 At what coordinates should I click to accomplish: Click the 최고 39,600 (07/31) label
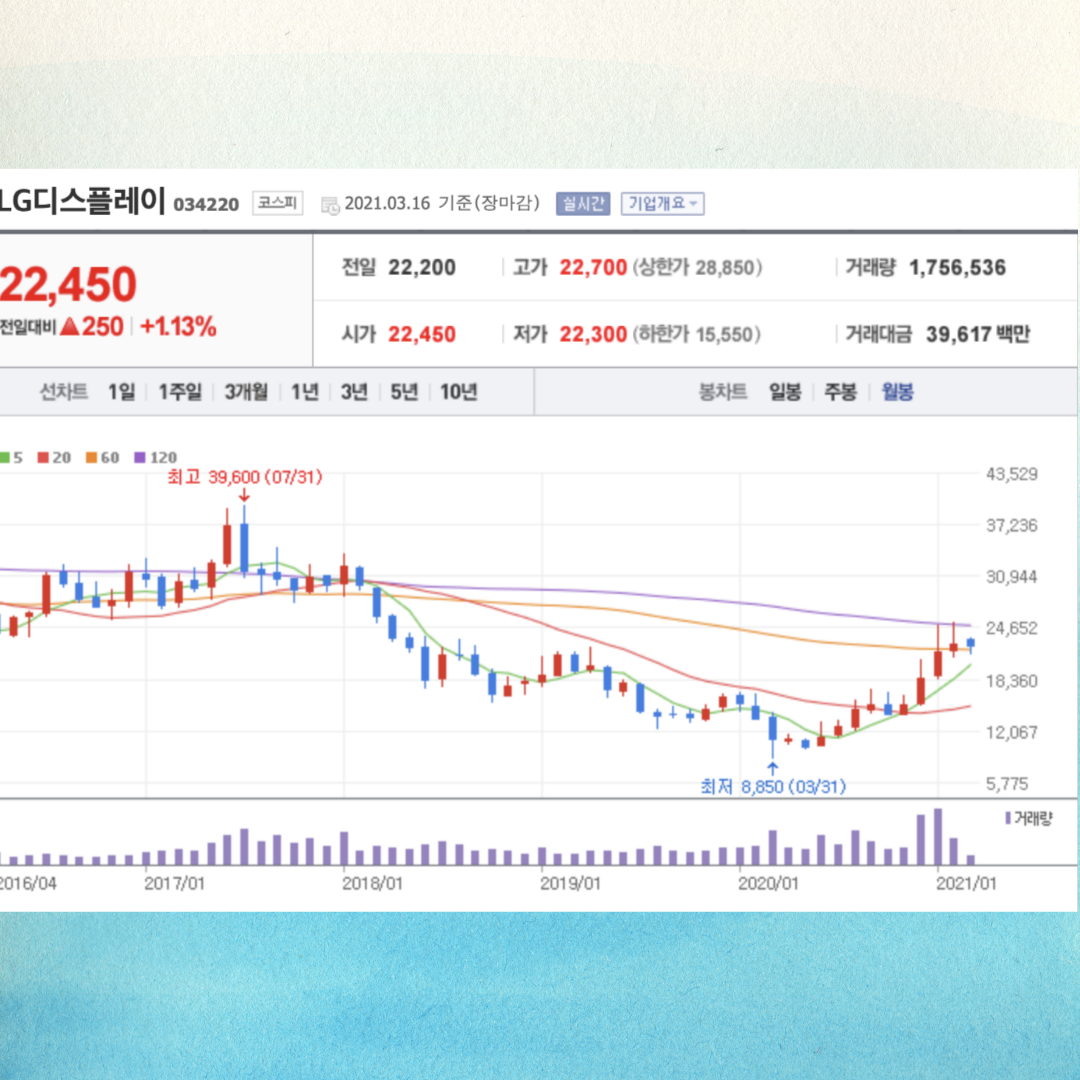[x=245, y=477]
